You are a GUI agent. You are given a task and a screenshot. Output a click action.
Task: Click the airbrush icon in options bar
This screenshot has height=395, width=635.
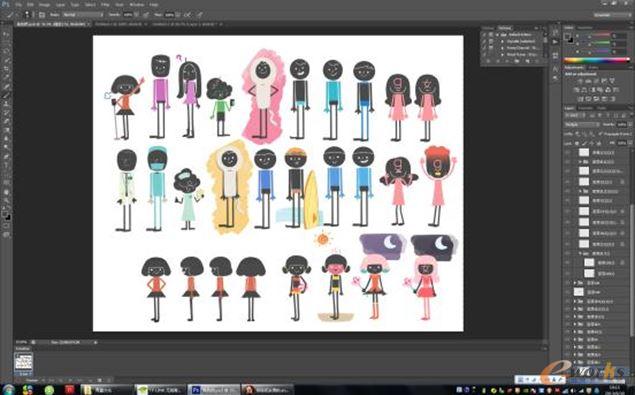click(x=188, y=15)
